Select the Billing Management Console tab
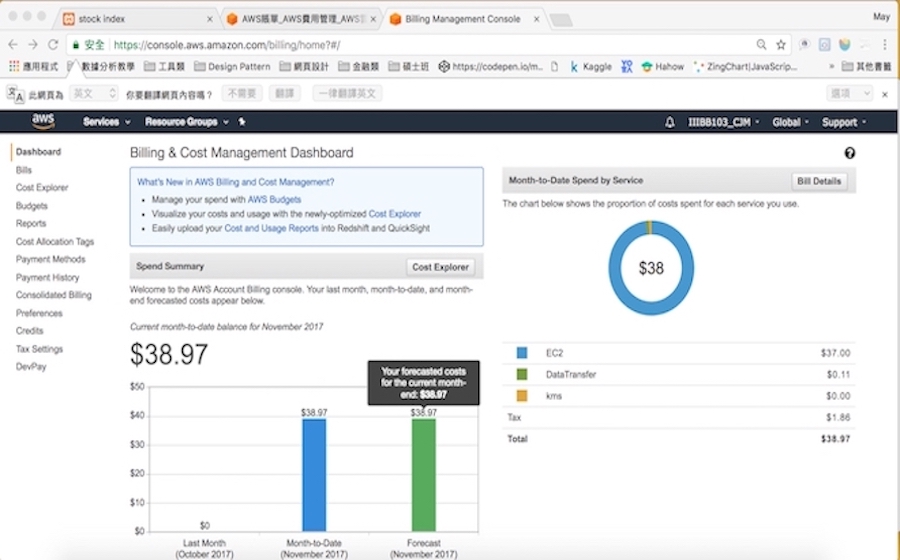This screenshot has height=560, width=900. (x=465, y=19)
